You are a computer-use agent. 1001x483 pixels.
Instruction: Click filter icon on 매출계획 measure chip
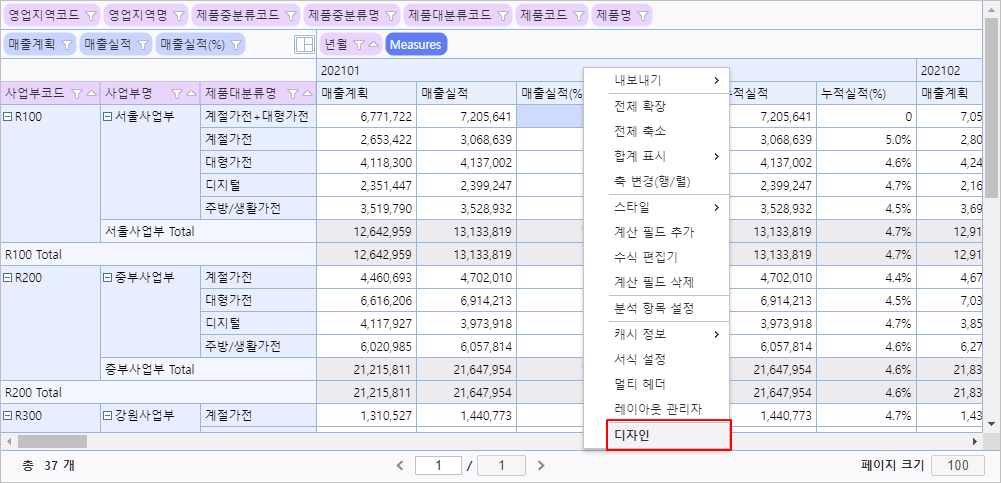pos(67,45)
